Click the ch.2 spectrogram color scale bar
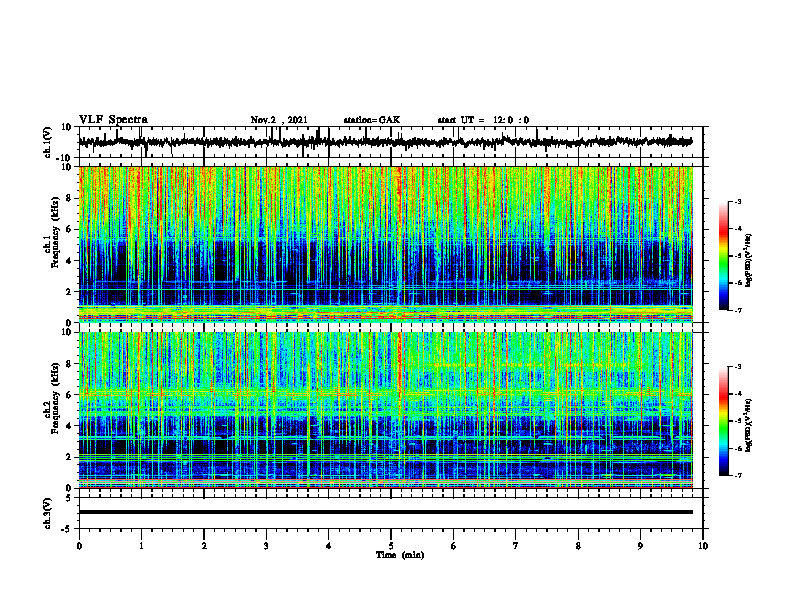792x612 pixels. coord(723,421)
